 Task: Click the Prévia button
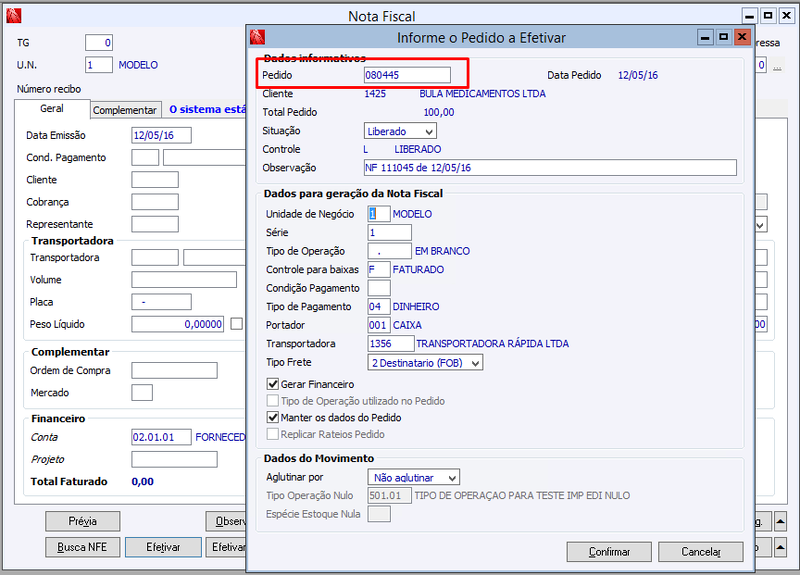tap(83, 521)
